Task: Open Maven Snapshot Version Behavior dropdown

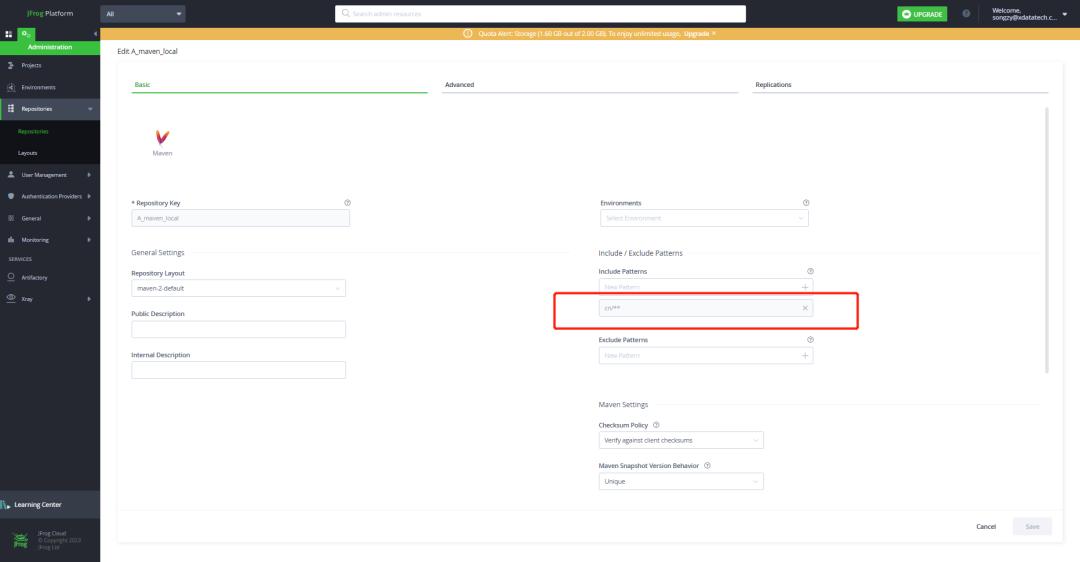Action: click(x=680, y=482)
